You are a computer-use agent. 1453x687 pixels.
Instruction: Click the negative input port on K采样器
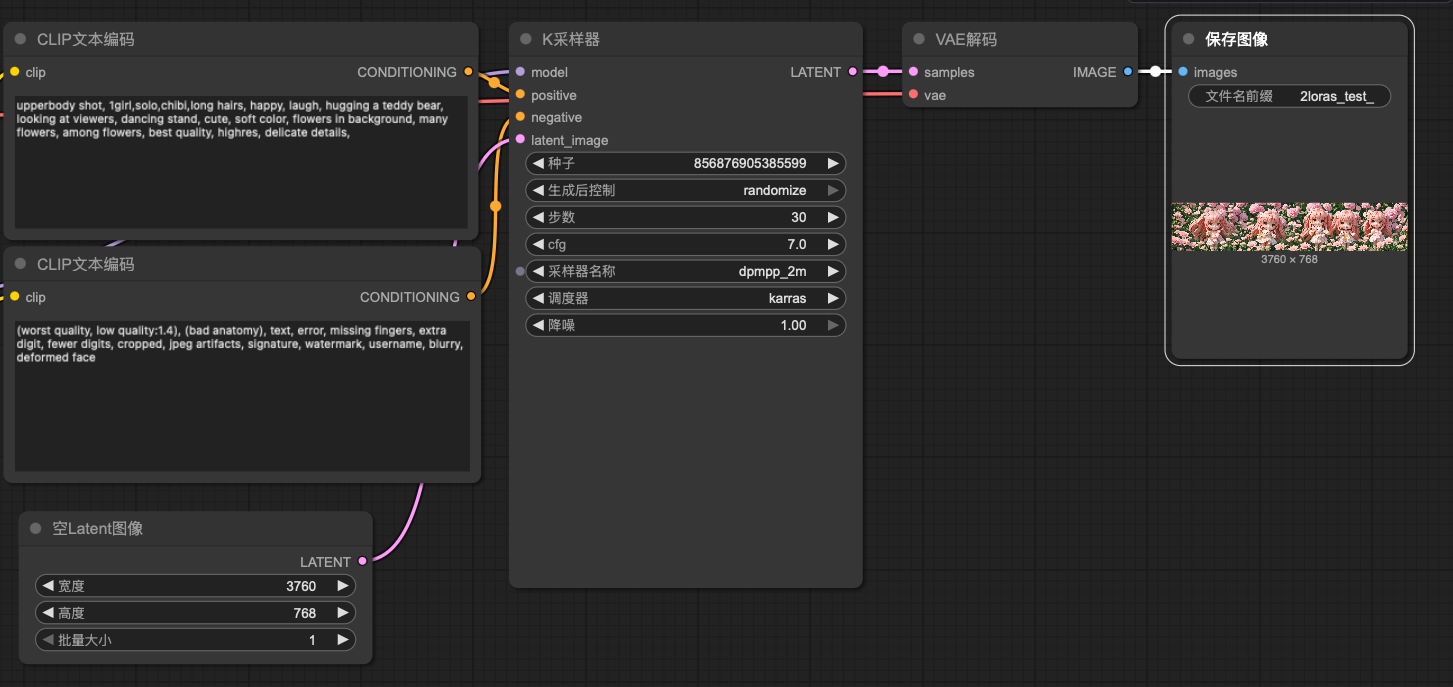coord(520,117)
